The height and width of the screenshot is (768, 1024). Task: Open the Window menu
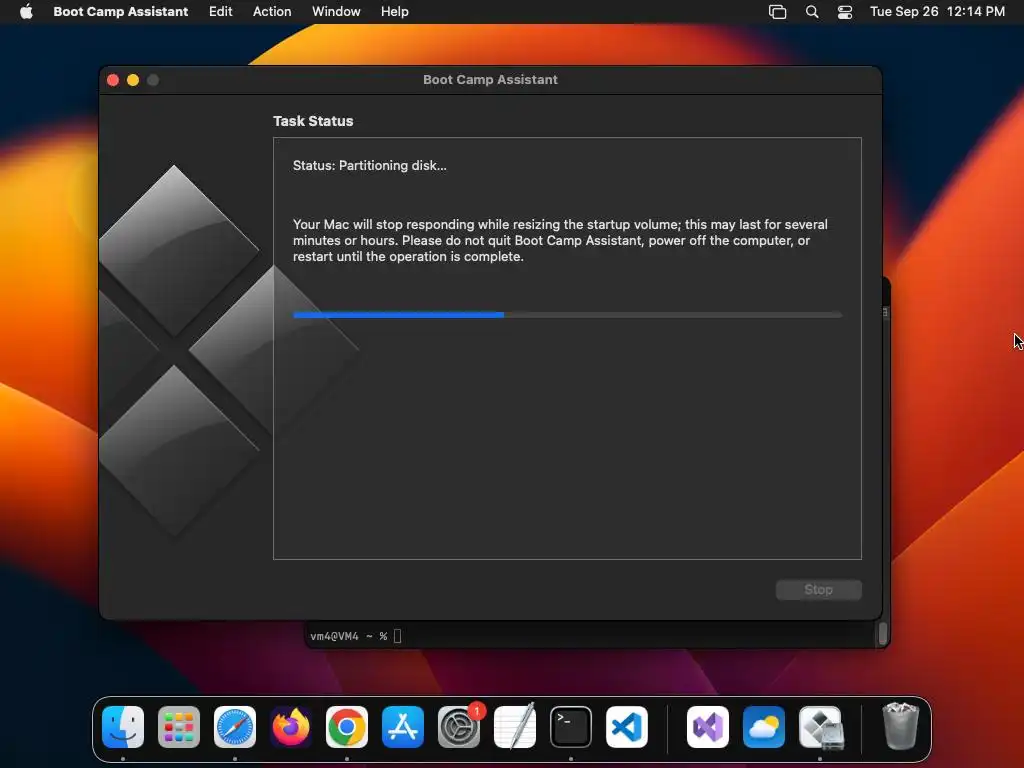336,11
